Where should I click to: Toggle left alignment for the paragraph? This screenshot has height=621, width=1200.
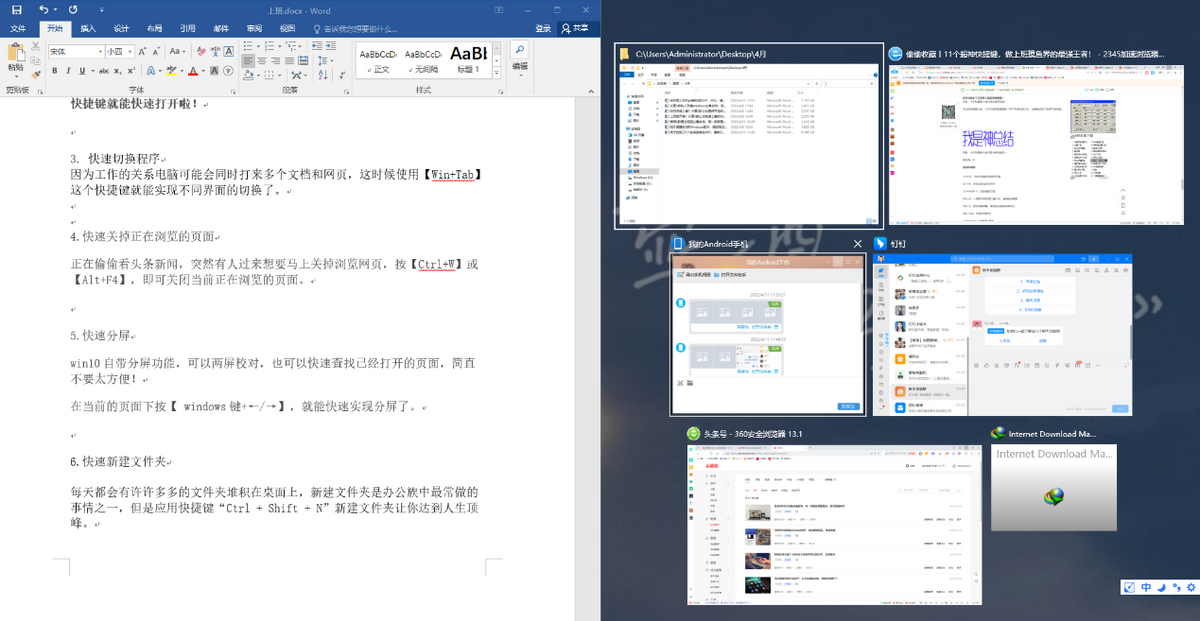(248, 61)
